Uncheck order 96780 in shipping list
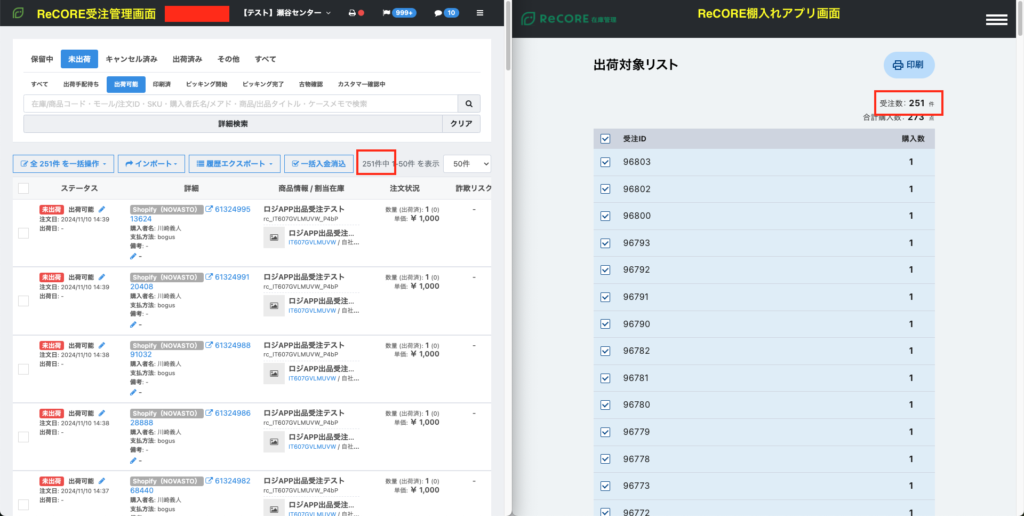This screenshot has width=1024, height=516. pyautogui.click(x=605, y=405)
